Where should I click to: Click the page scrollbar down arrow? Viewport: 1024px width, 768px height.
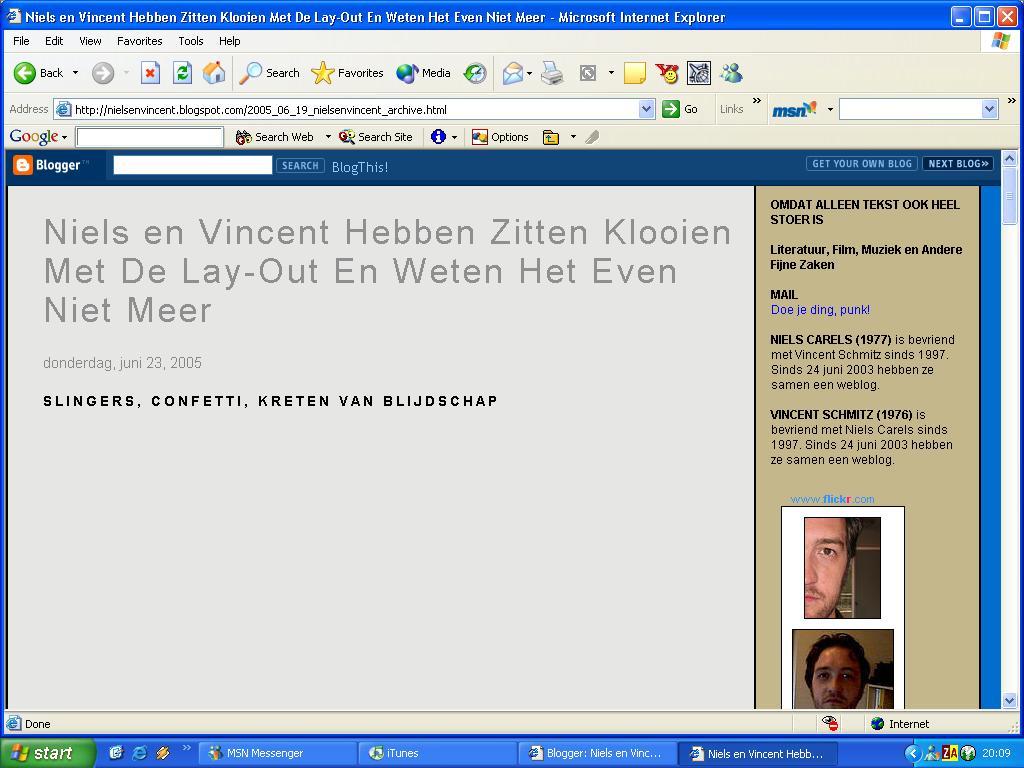1009,701
